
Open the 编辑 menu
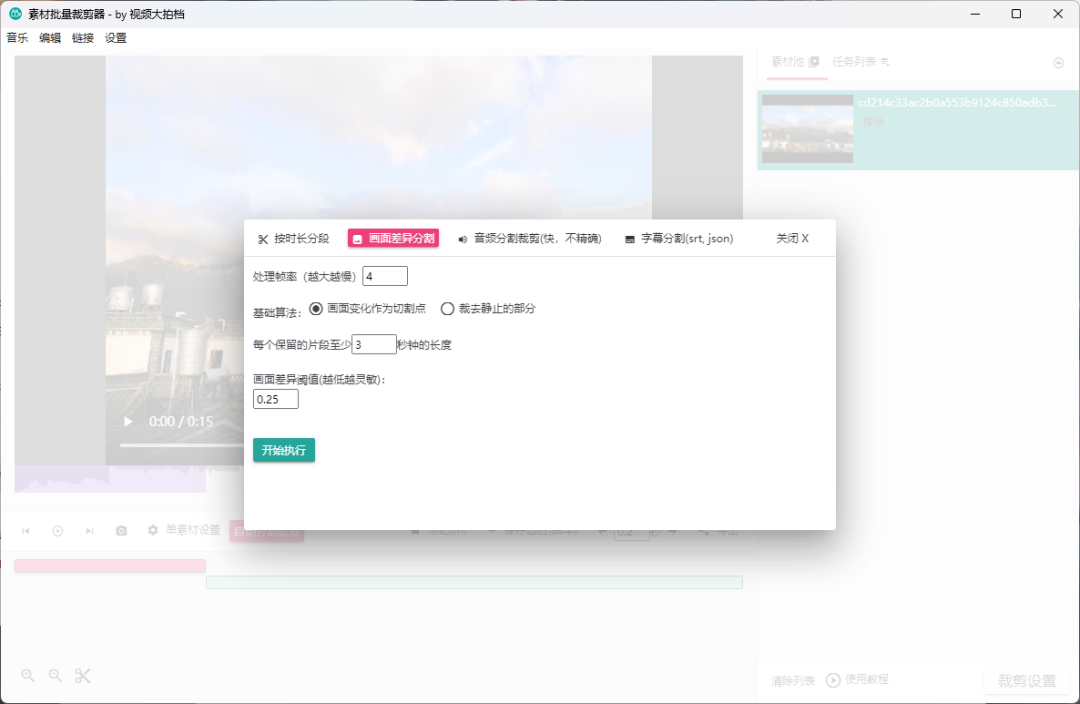coord(50,38)
